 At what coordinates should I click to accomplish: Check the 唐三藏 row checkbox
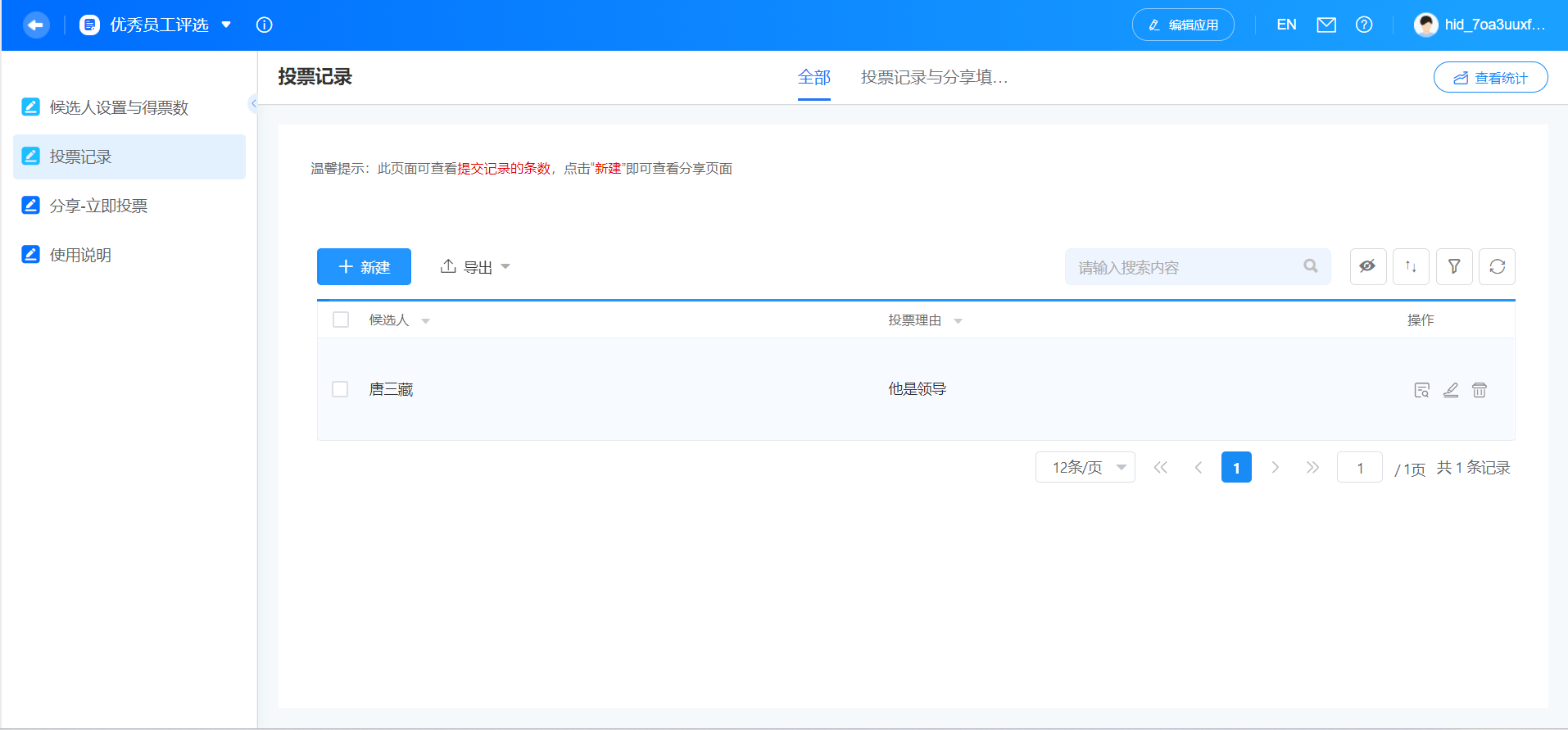tap(340, 389)
